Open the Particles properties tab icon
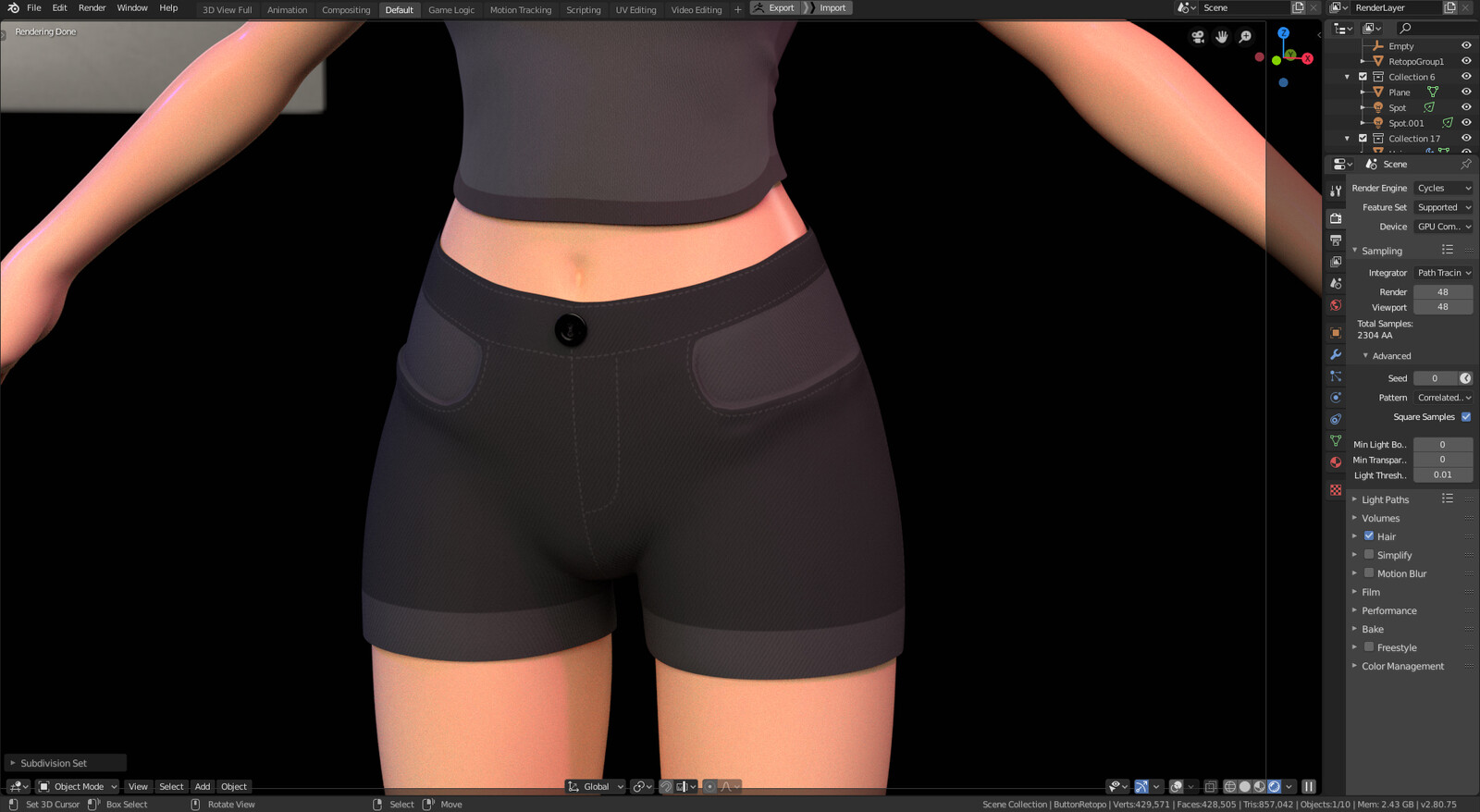Viewport: 1480px width, 812px height. [1336, 376]
